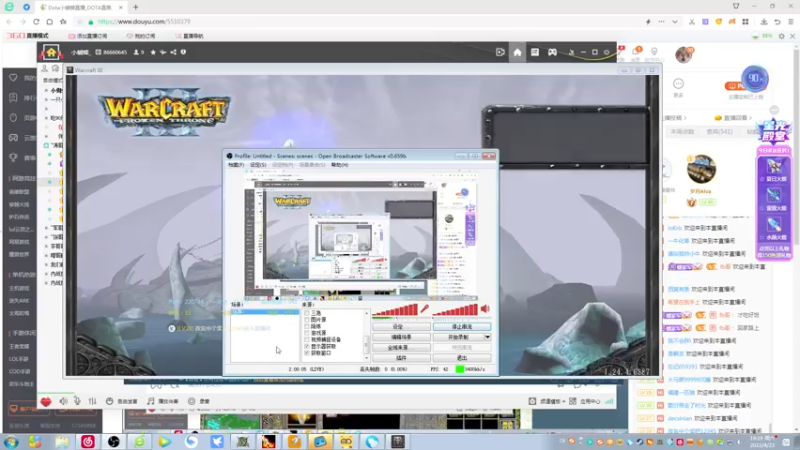The height and width of the screenshot is (450, 800).
Task: Click the OBS stop streaming button
Action: pyautogui.click(x=462, y=327)
